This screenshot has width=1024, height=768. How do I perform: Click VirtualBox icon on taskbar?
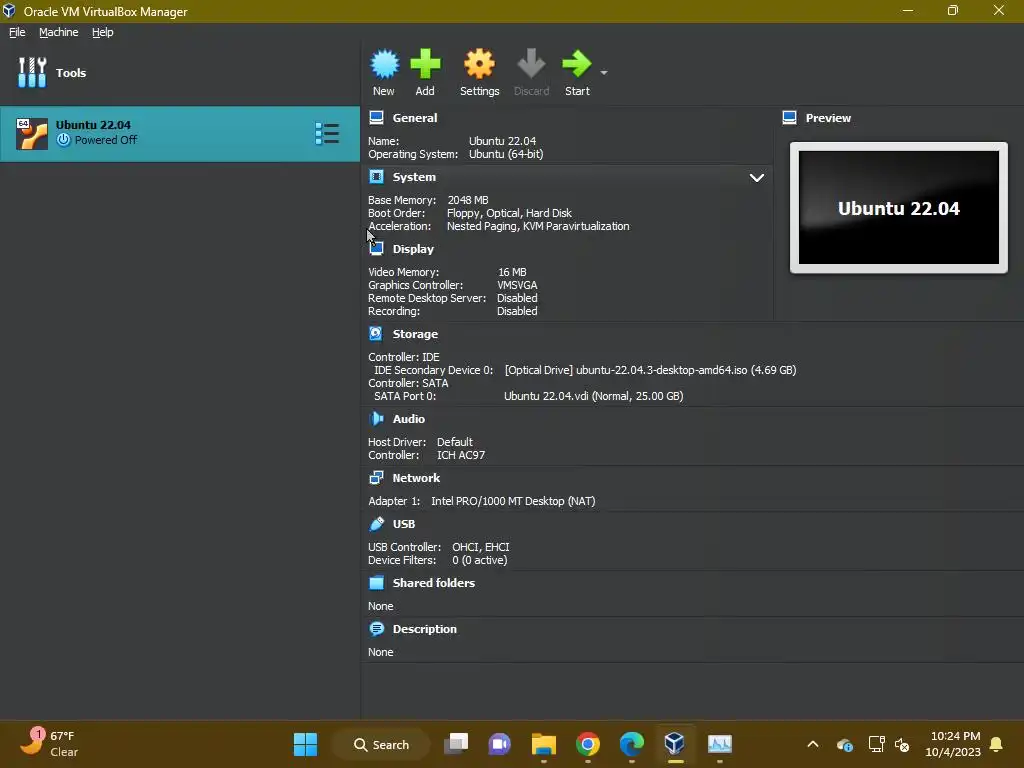tap(675, 743)
